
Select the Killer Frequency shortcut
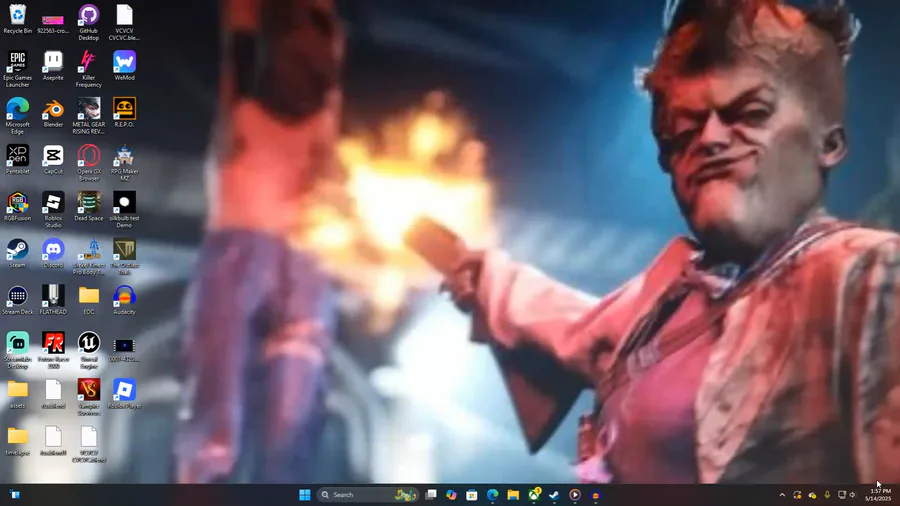(x=88, y=69)
